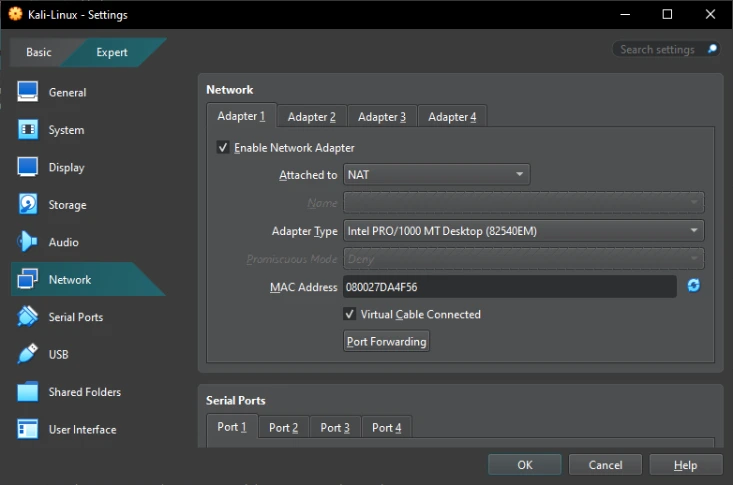Viewport: 733px width, 485px height.
Task: Click the search magnifier icon
Action: pos(712,49)
